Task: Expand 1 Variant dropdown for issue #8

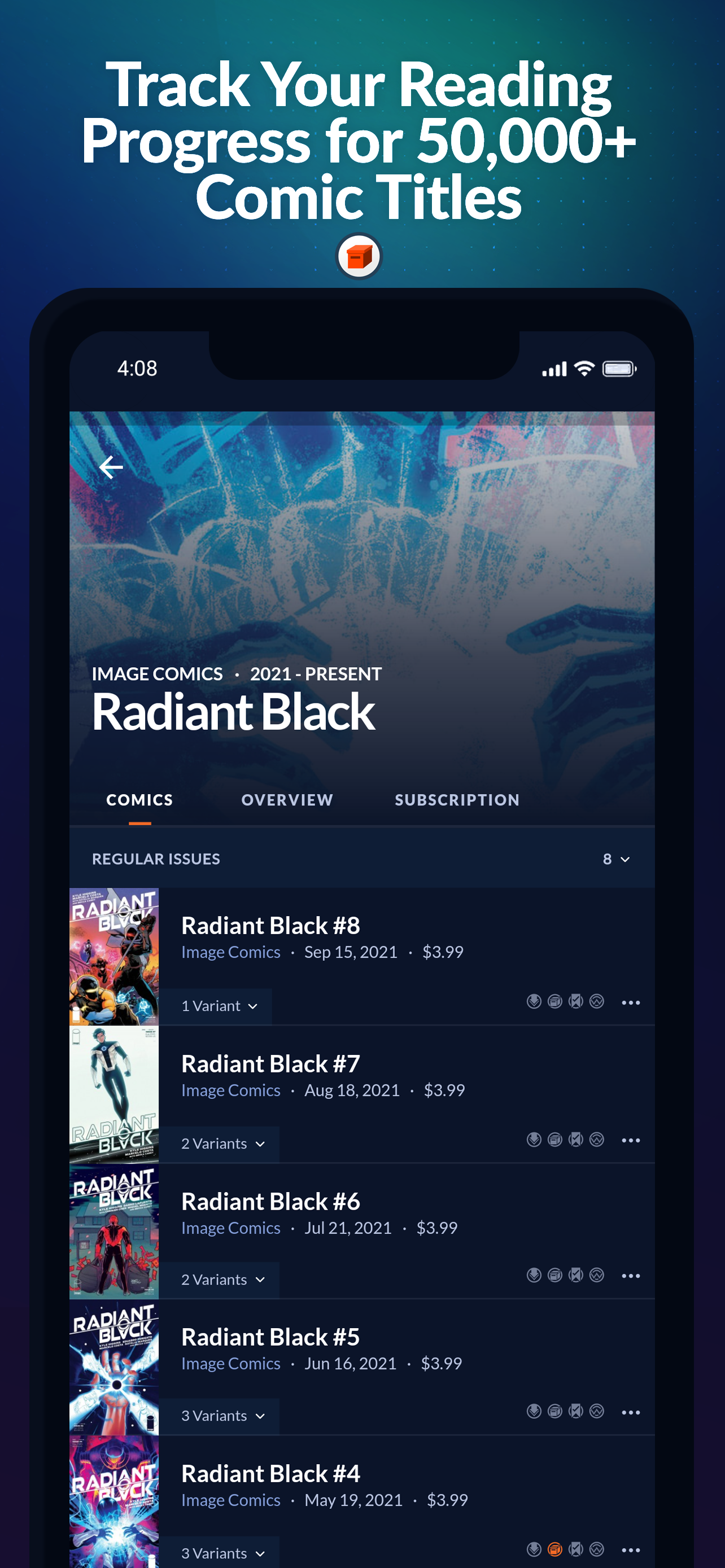Action: [x=219, y=1006]
